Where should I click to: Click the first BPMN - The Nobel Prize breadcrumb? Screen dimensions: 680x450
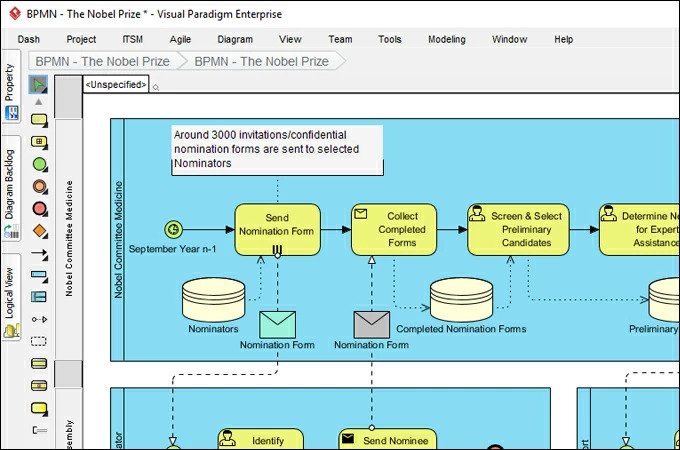pyautogui.click(x=102, y=61)
